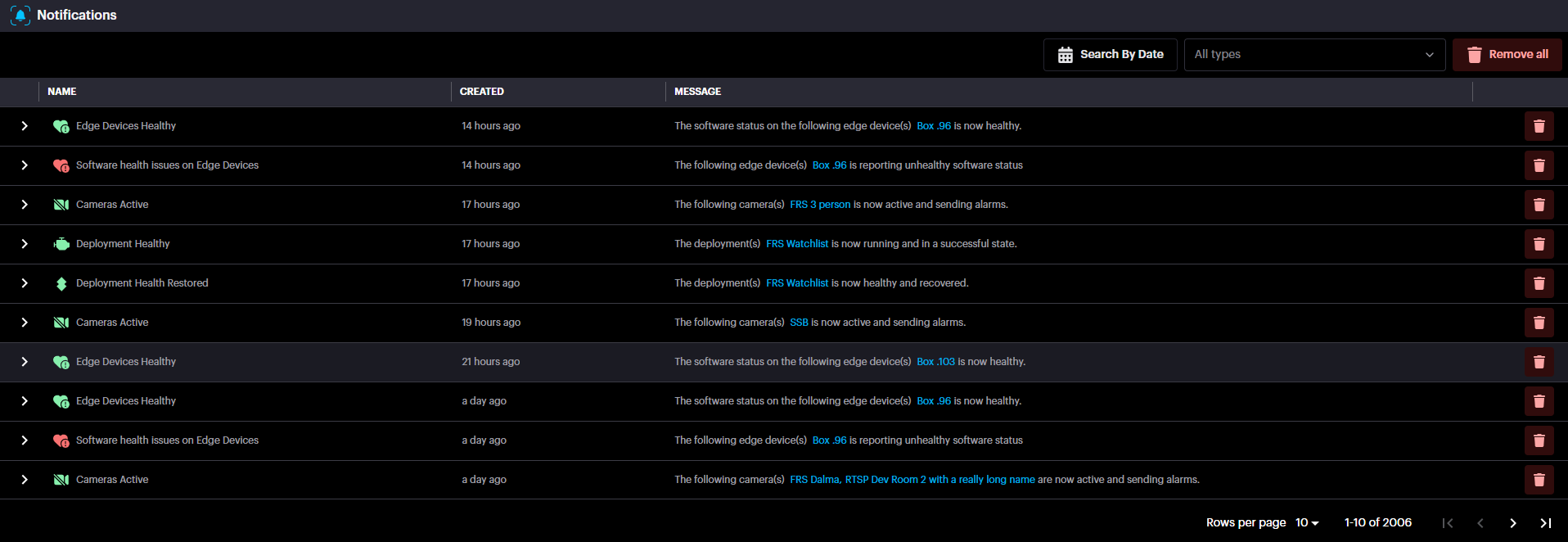Click the Remove all button
The image size is (1568, 542).
(x=1507, y=55)
